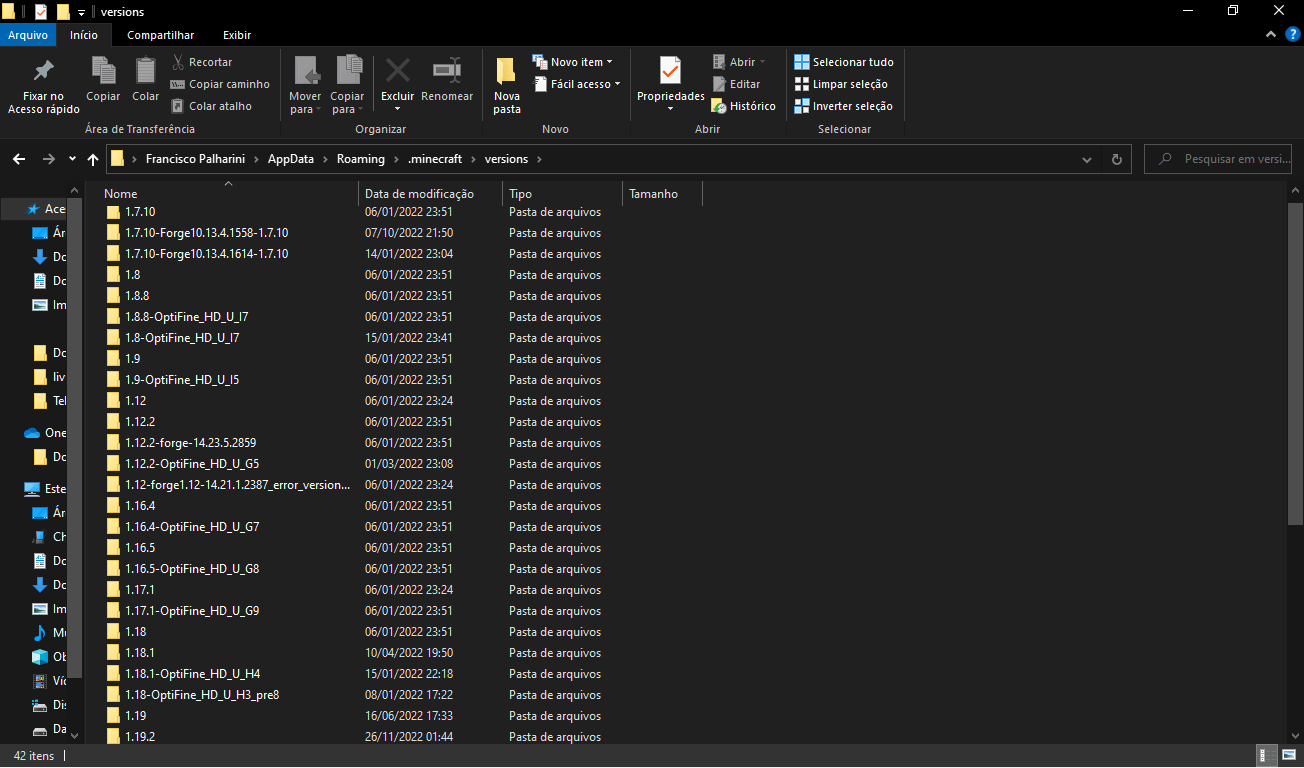Choose Colar atalho in the ribbon
The height and width of the screenshot is (768, 1304).
click(x=211, y=106)
